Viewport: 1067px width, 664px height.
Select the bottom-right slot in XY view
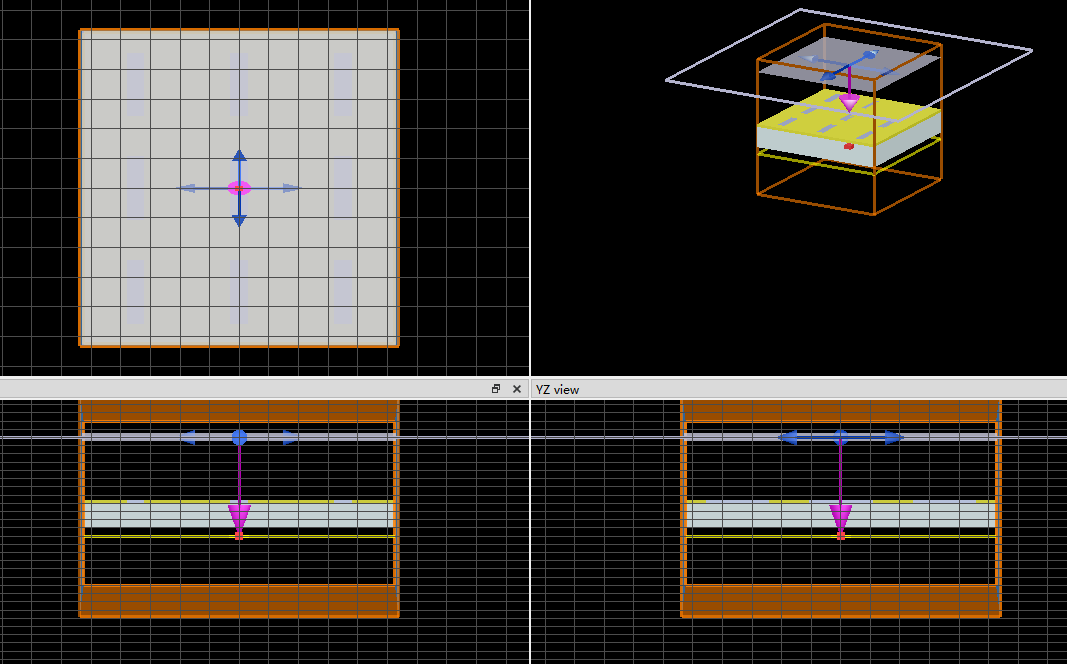click(342, 291)
